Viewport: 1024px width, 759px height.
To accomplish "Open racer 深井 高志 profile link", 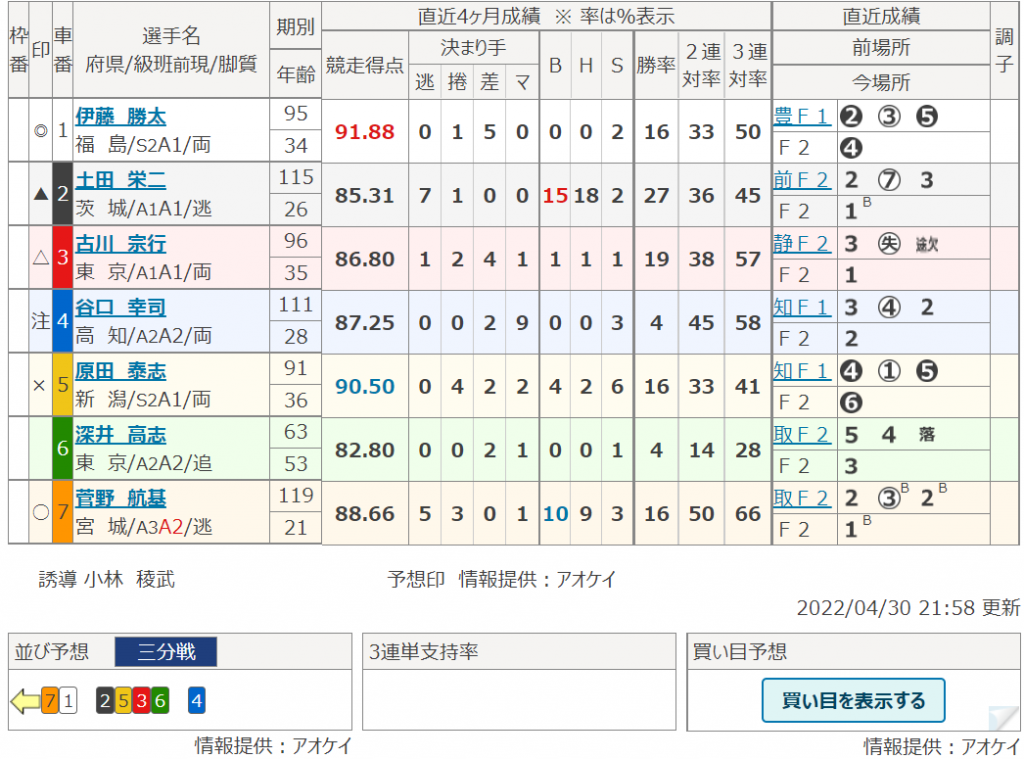I will (x=121, y=434).
